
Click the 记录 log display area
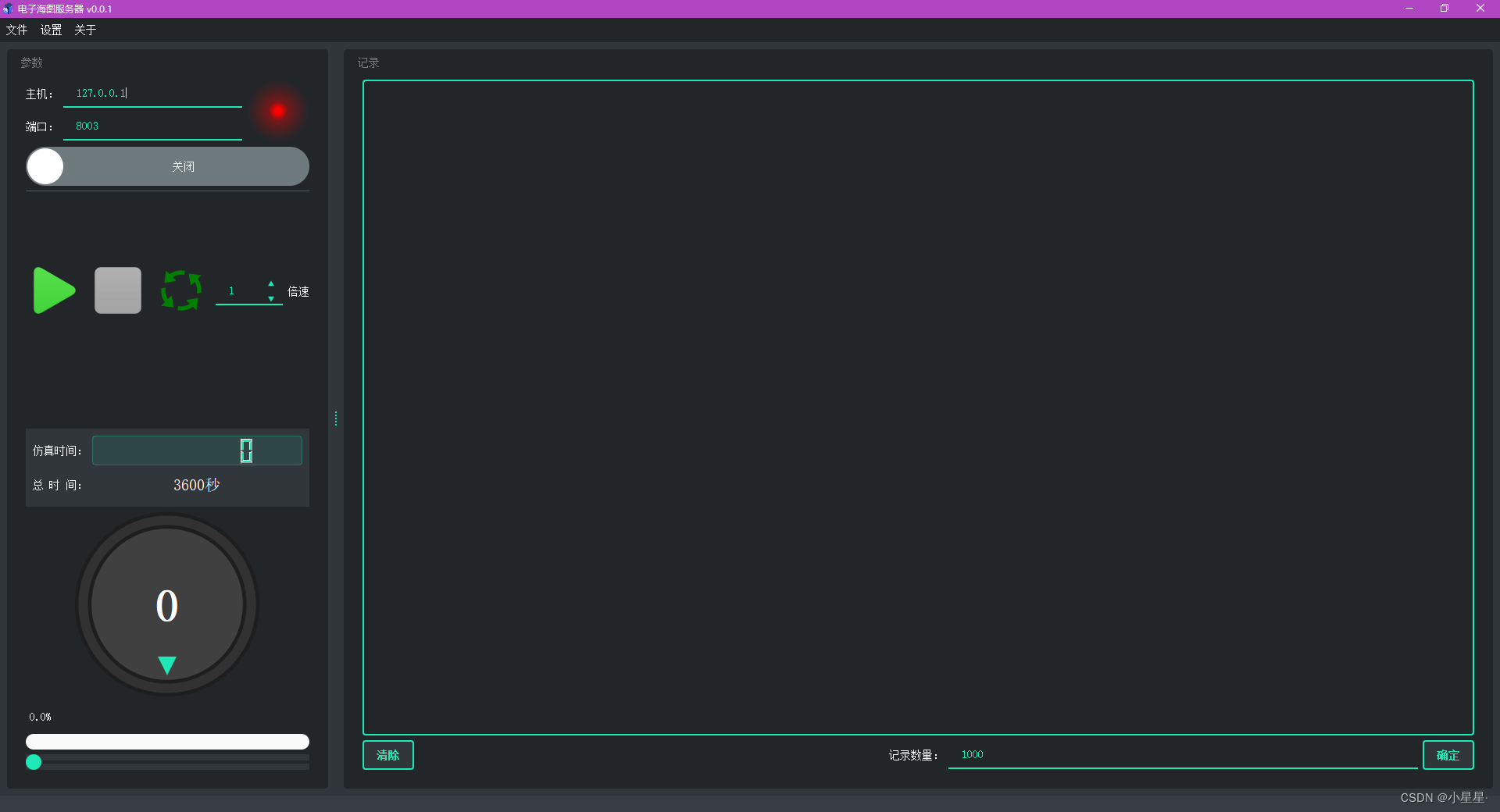918,407
